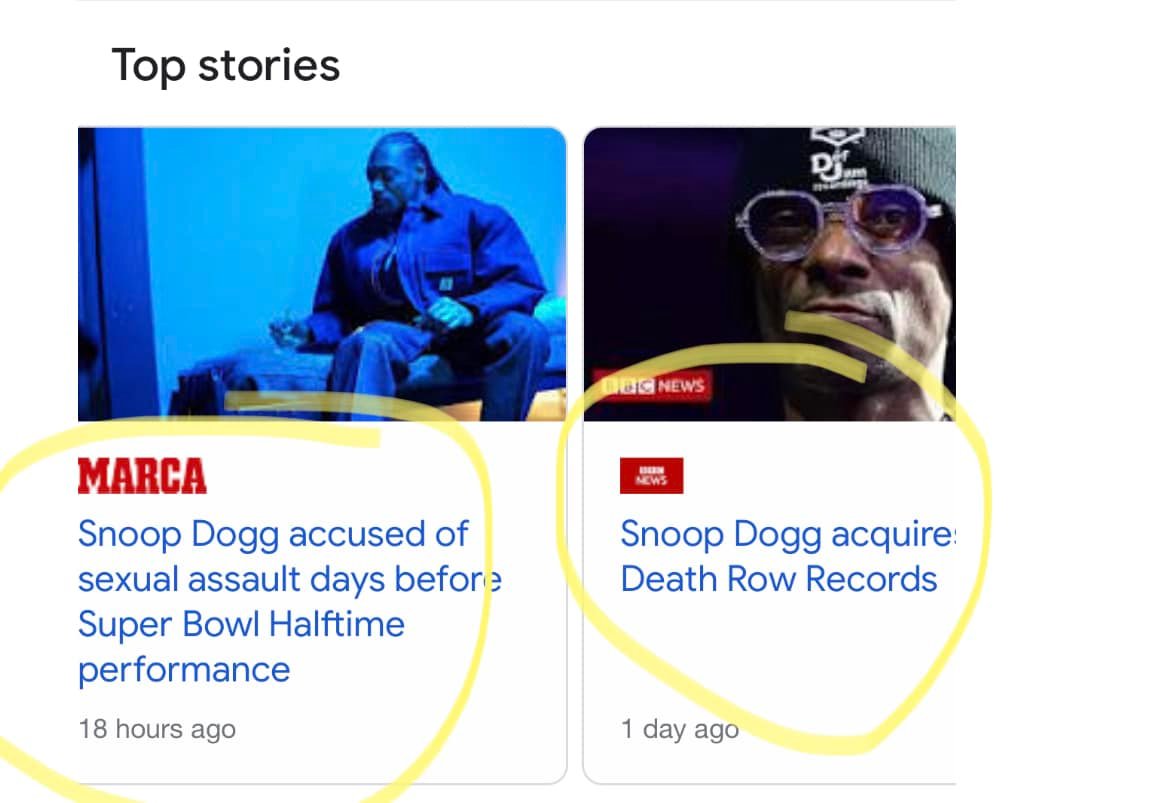Click the "Top stories" heading
Screen dimensions: 1170x803
click(225, 66)
